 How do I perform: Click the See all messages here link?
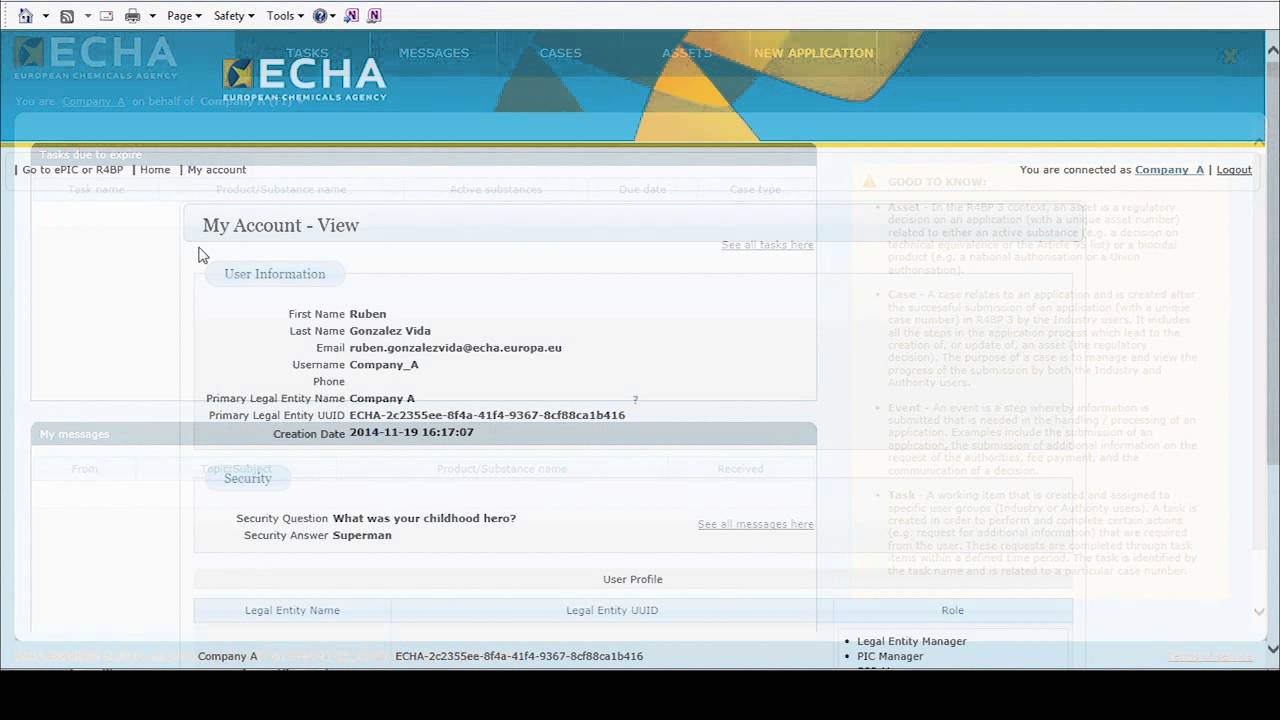click(755, 524)
